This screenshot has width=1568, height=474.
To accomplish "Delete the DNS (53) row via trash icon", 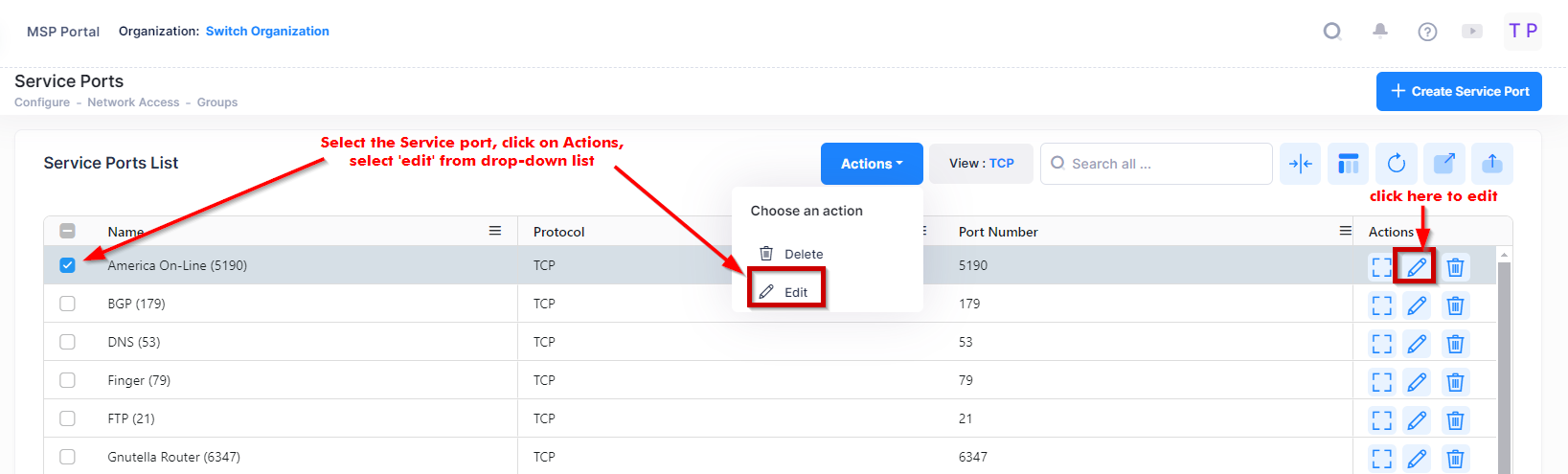I will click(x=1455, y=344).
